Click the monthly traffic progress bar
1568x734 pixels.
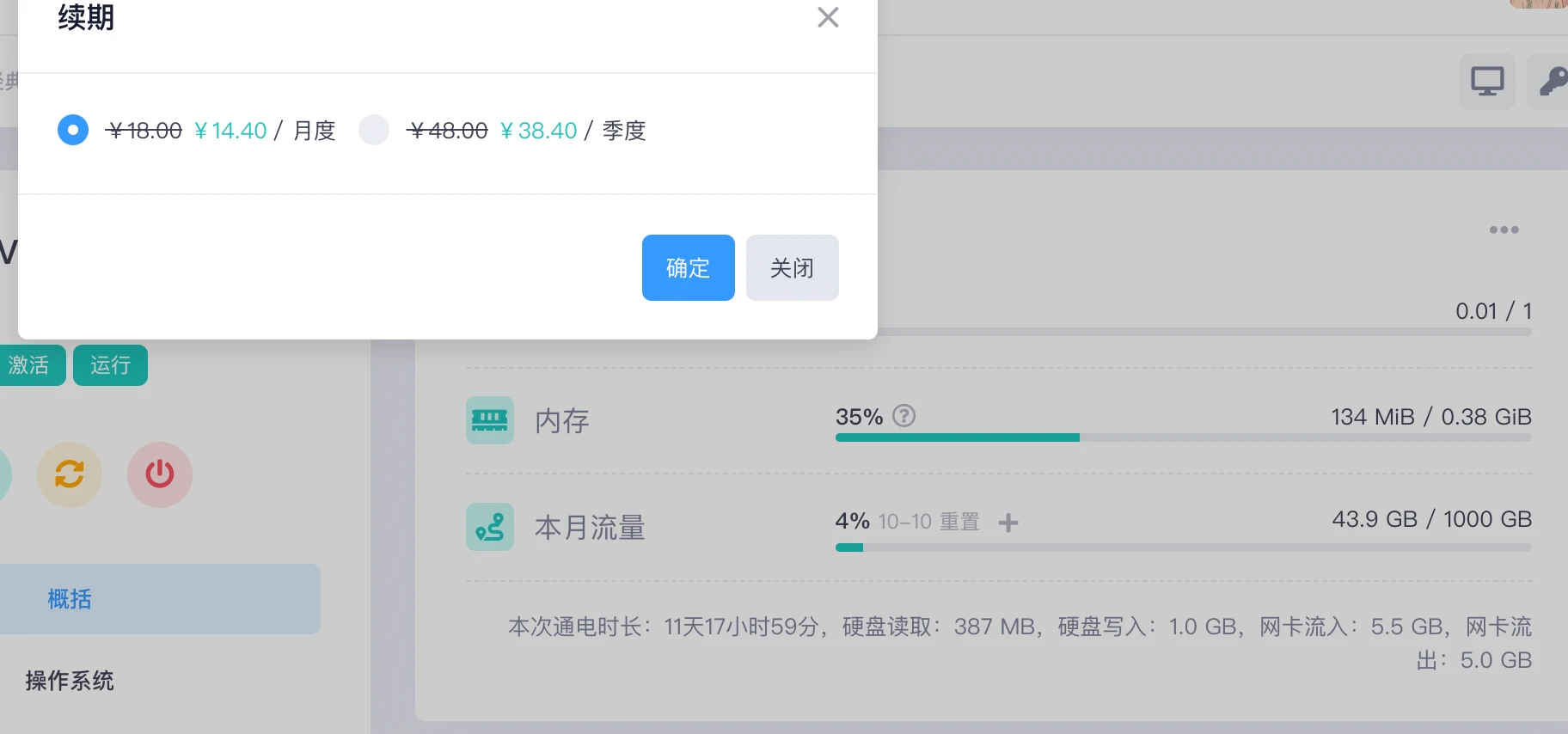click(x=1184, y=547)
